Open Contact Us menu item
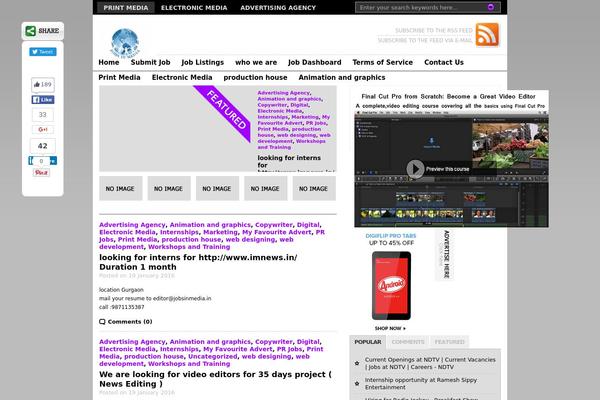Screen dimensions: 600x400 (444, 62)
